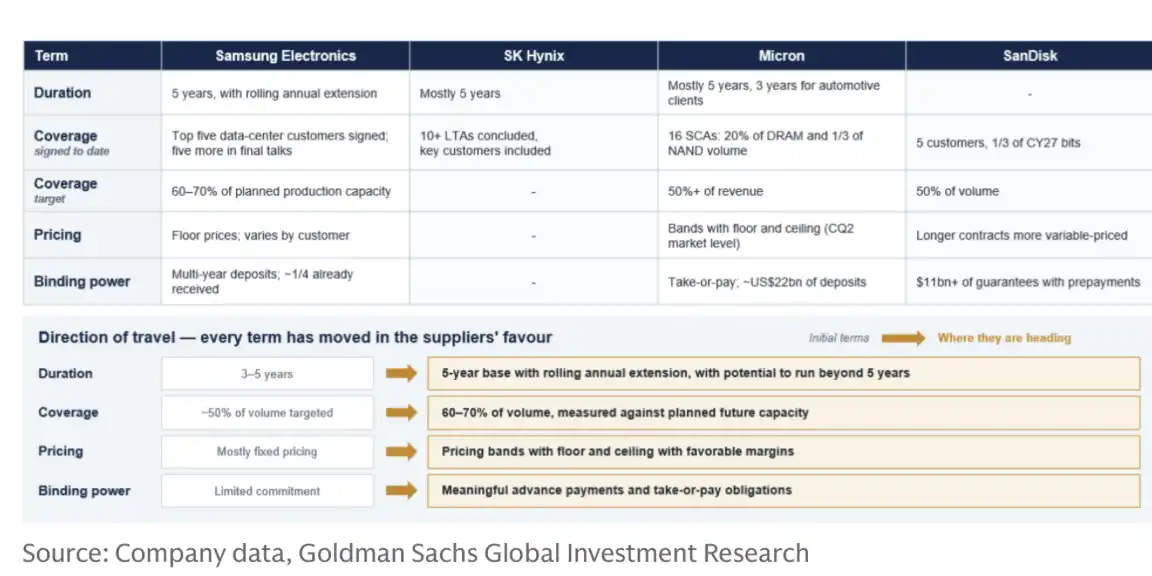1152x576 pixels.
Task: Click the legend arrow beside Initial terms
Action: [x=904, y=338]
